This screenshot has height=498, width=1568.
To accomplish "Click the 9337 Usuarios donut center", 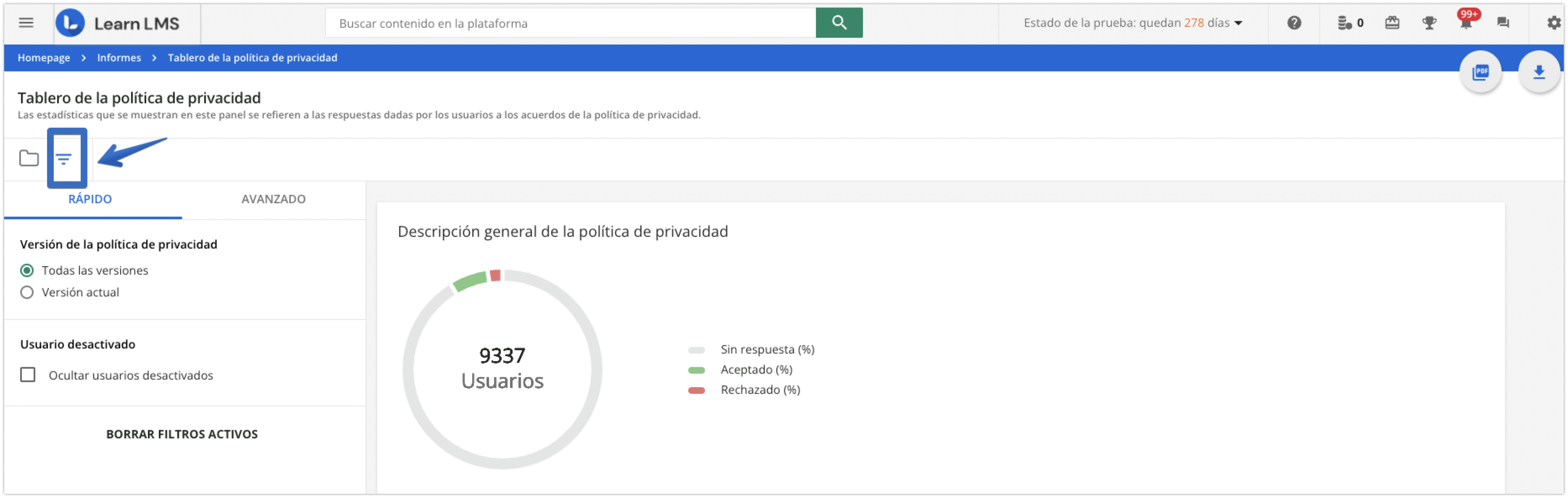I will 502,369.
